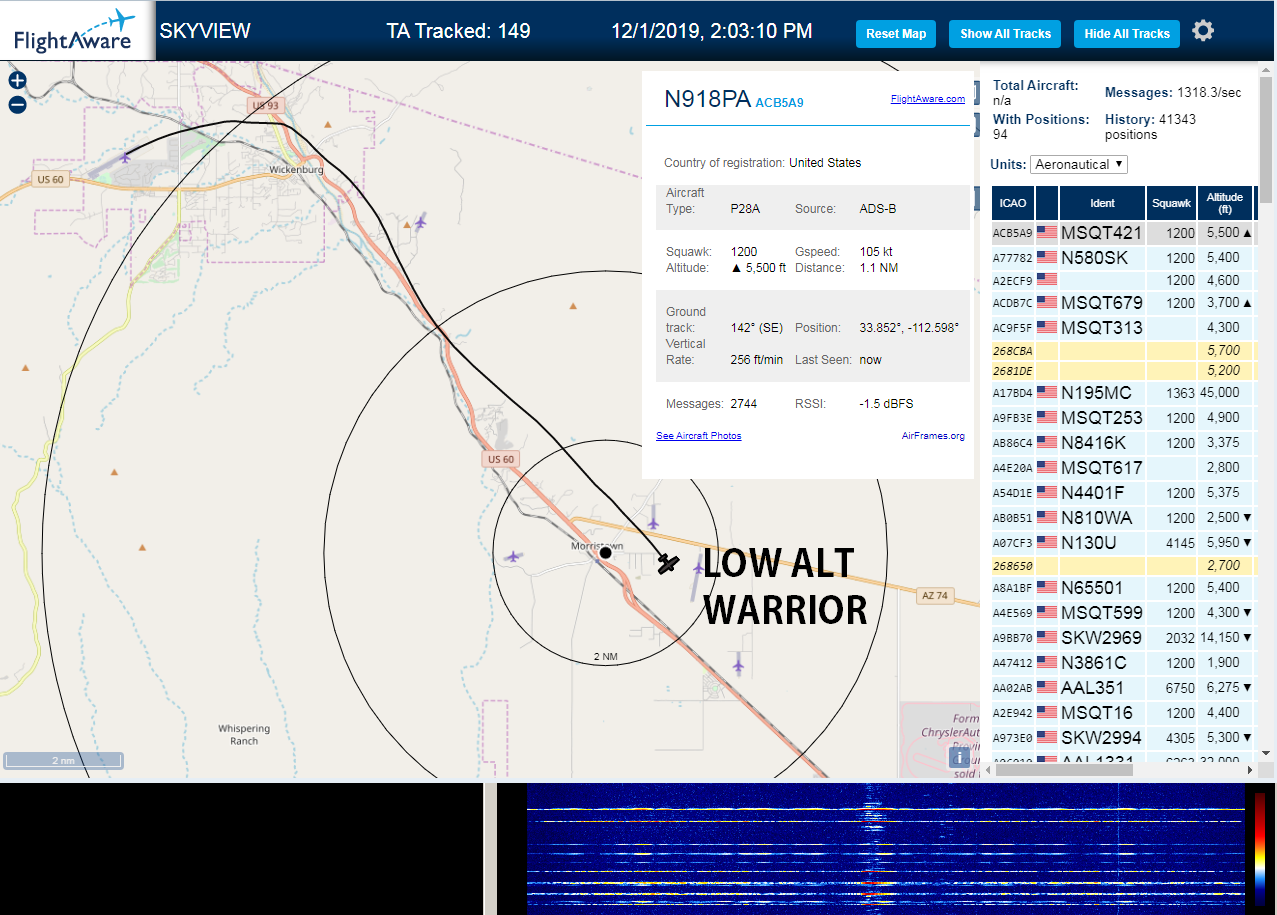This screenshot has height=915, width=1277.
Task: Click the US flag in N580SK row
Action: pyautogui.click(x=1047, y=258)
